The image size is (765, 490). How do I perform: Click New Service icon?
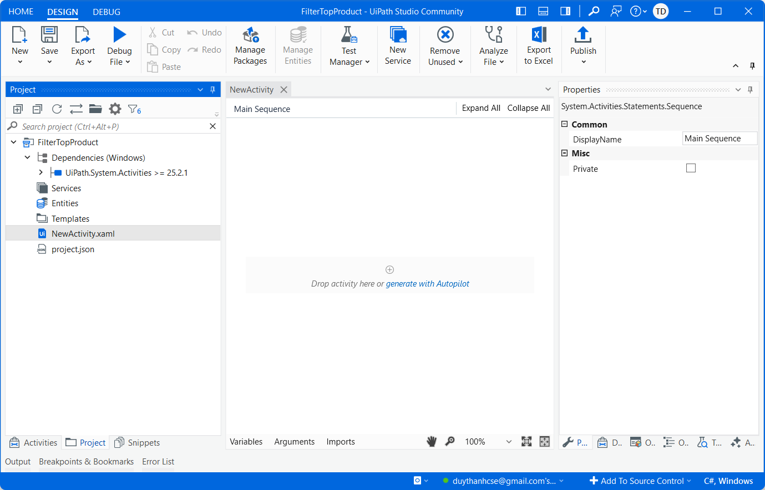pyautogui.click(x=398, y=35)
